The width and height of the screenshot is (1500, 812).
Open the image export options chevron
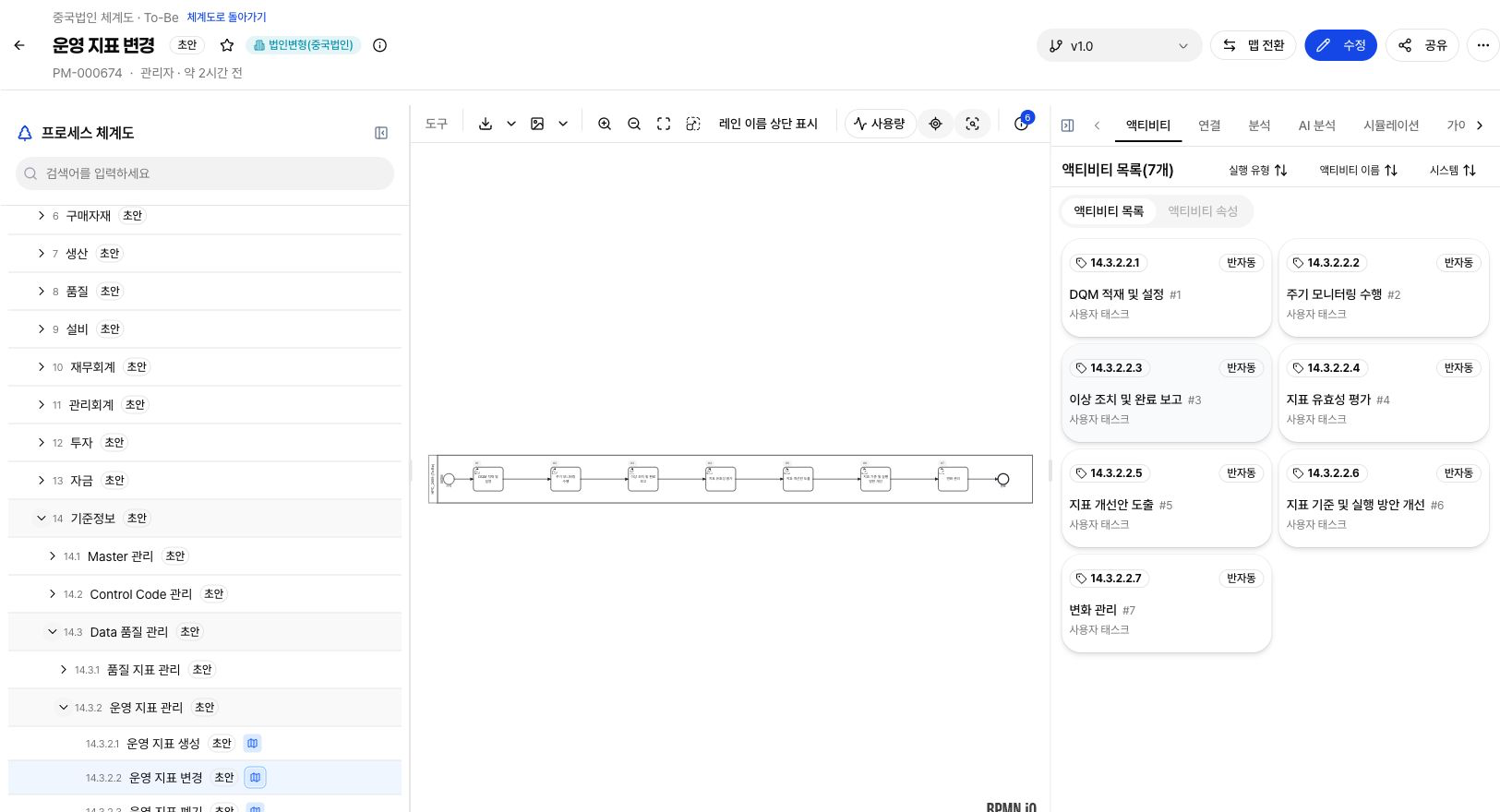click(x=563, y=124)
